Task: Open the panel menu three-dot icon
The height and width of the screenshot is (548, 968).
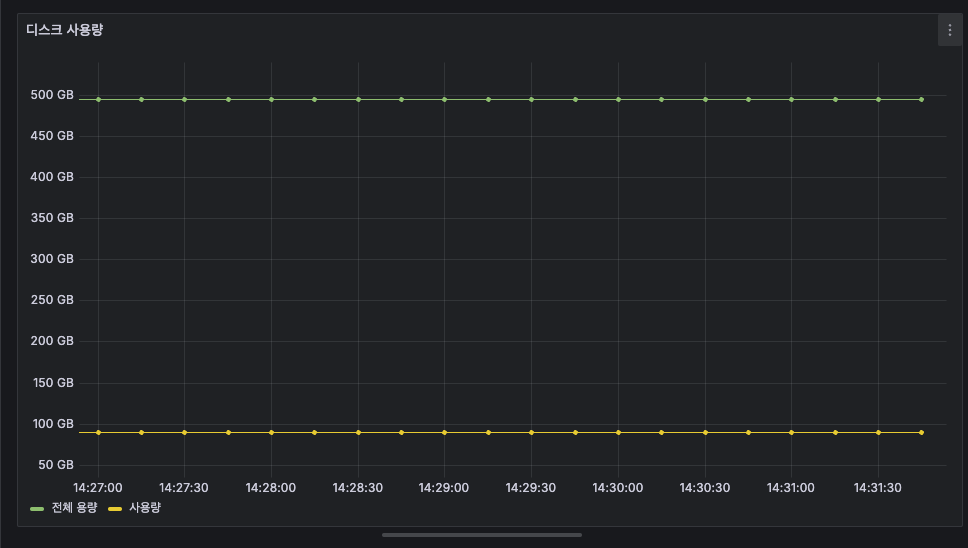Action: (949, 30)
